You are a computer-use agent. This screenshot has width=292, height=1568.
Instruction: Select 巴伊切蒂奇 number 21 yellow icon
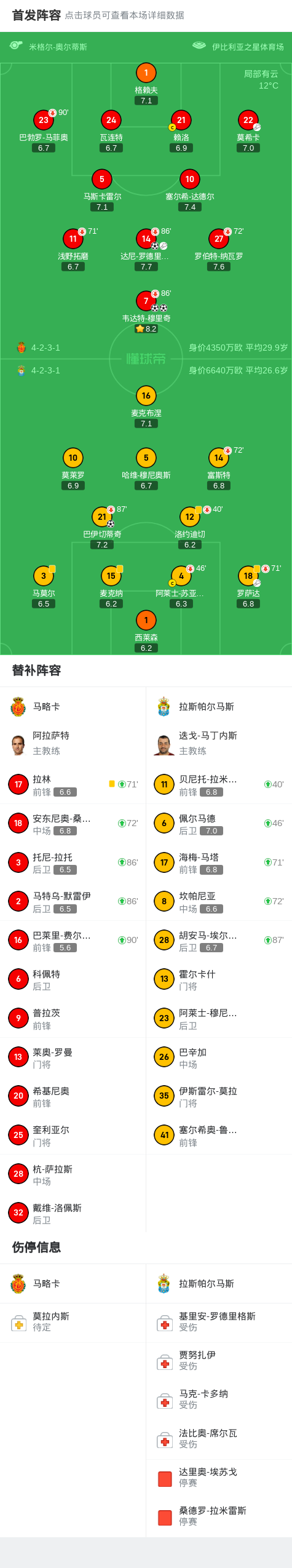[102, 517]
